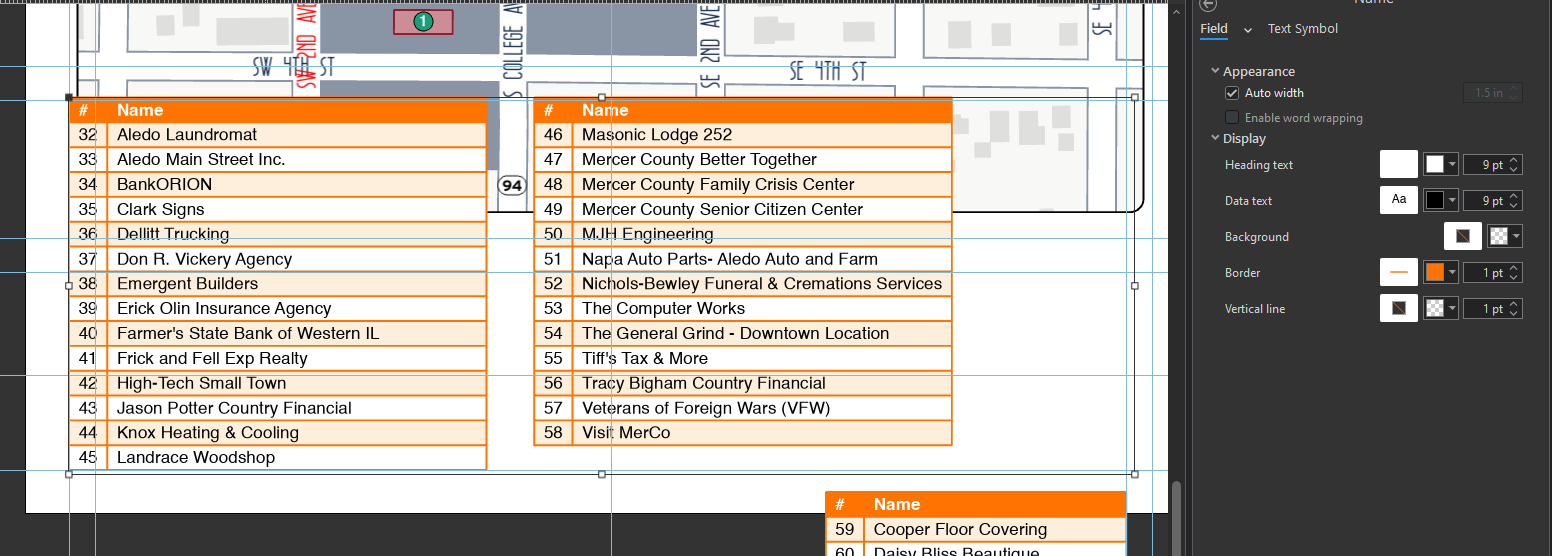1552x556 pixels.
Task: Click row number 46 cell
Action: pos(553,134)
